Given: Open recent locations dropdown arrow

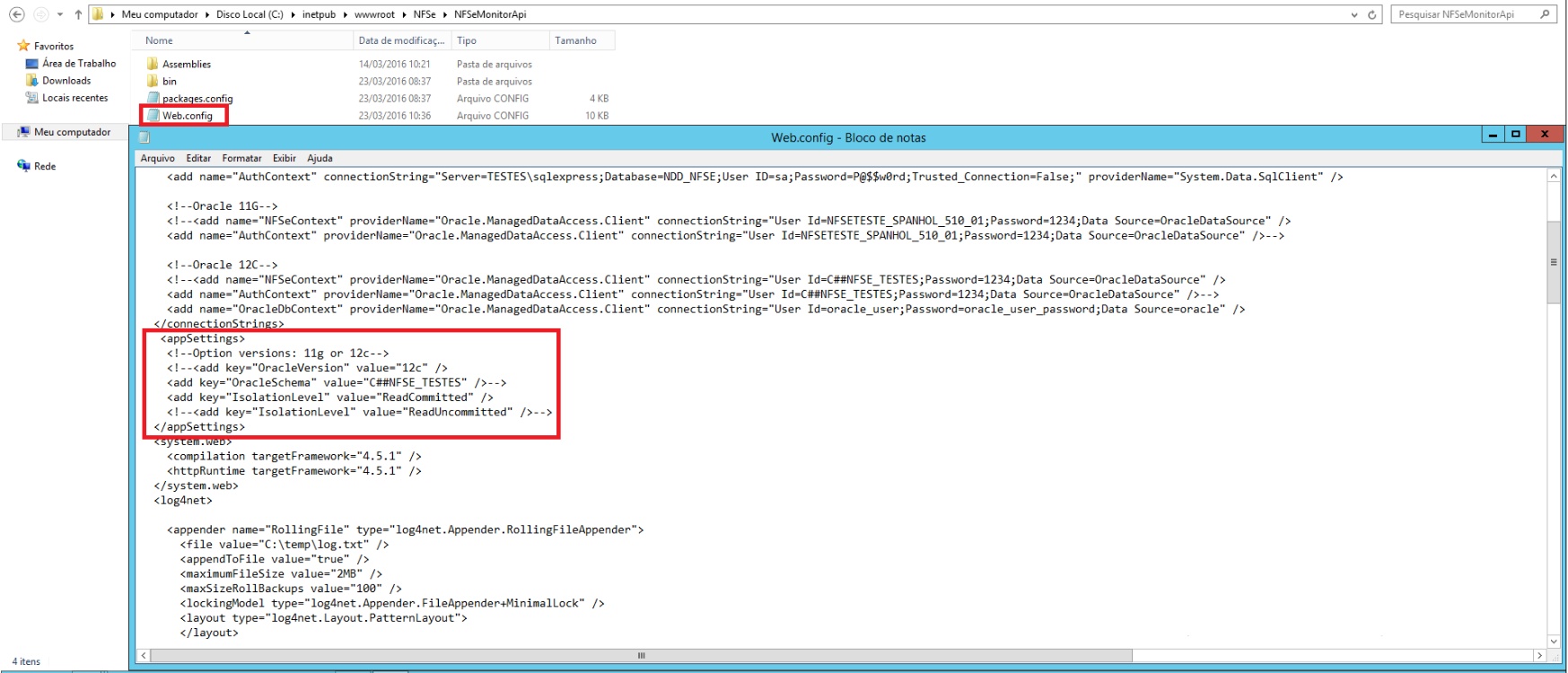Looking at the screenshot, I should (60, 14).
